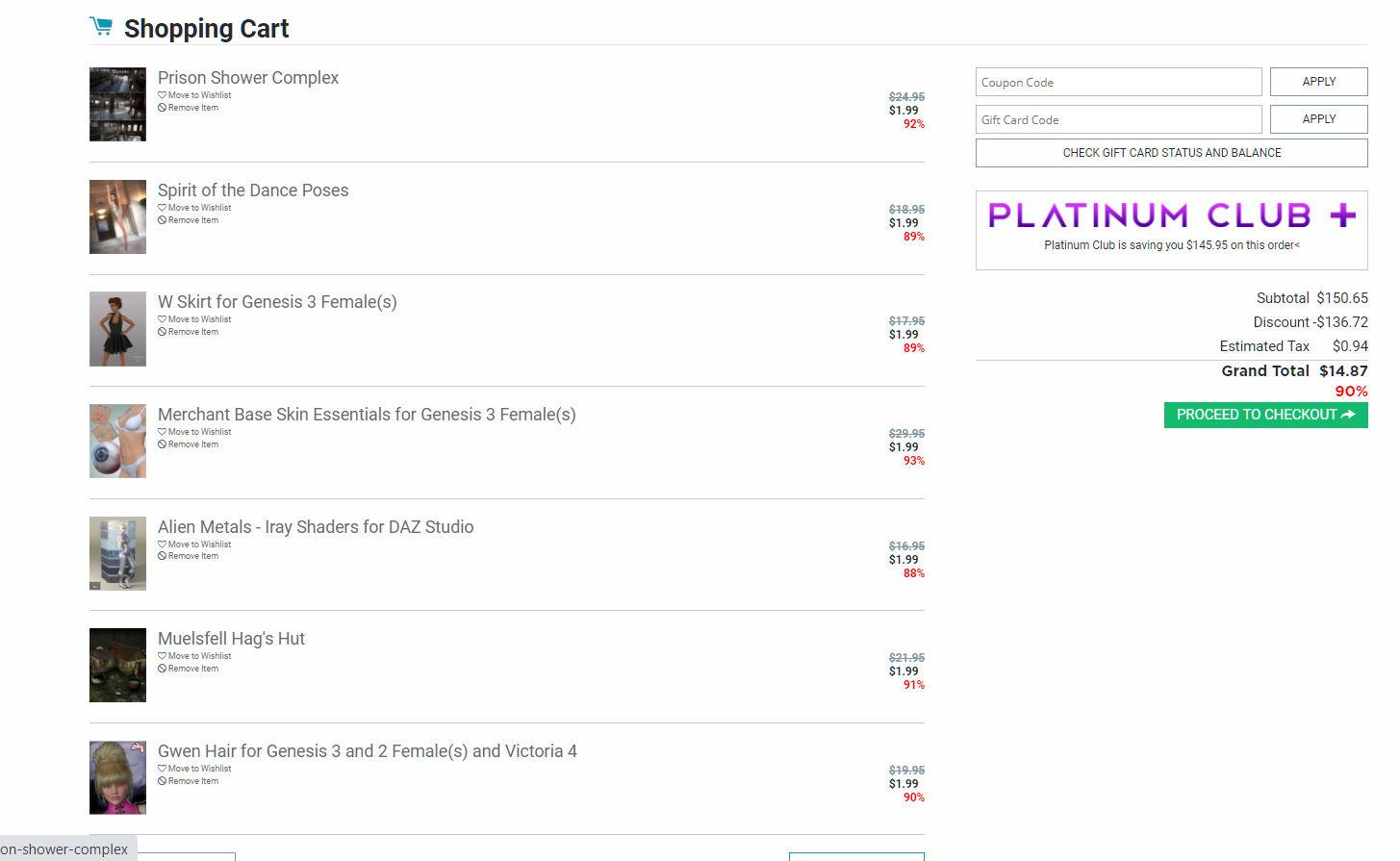Remove Alien Metals Iray Shaders item
Image resolution: width=1400 pixels, height=861 pixels.
tap(192, 556)
